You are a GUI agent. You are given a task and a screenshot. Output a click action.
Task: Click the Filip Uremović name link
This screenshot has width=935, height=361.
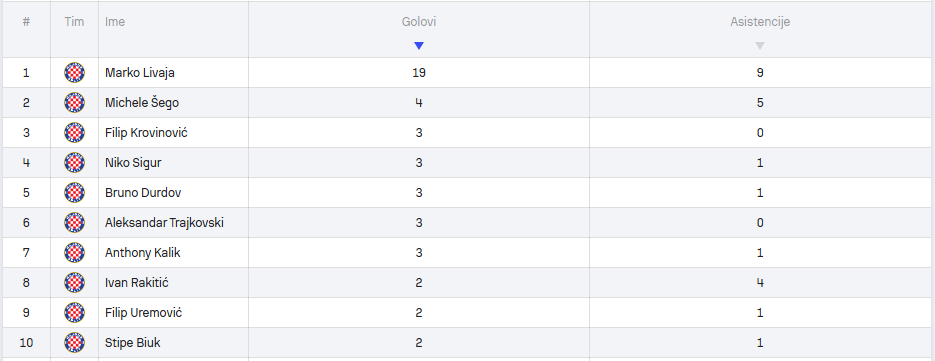[x=143, y=313]
